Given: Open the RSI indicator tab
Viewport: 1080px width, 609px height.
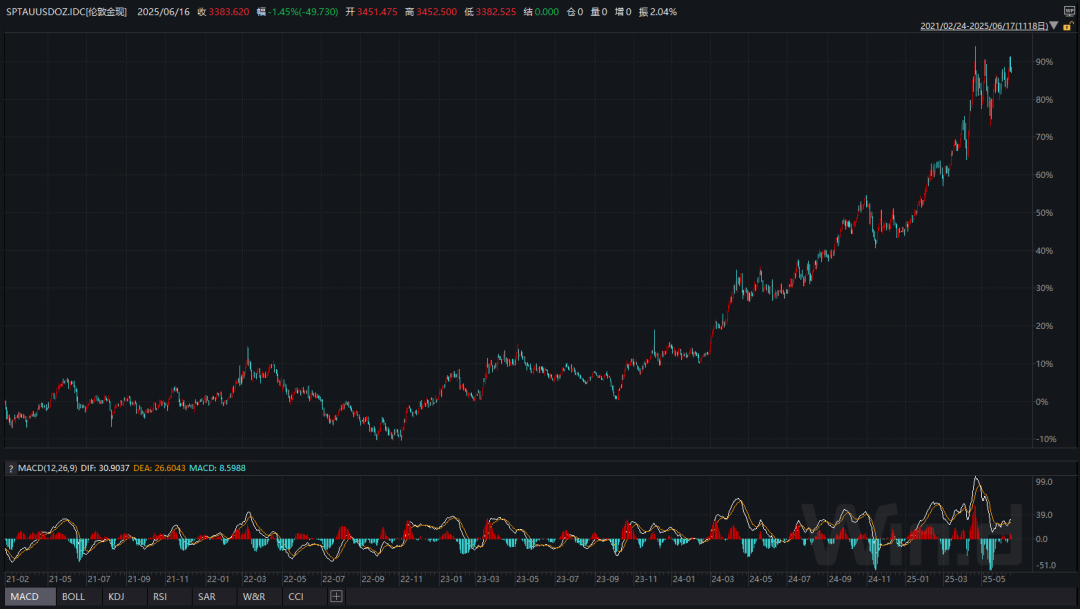Looking at the screenshot, I should 160,597.
